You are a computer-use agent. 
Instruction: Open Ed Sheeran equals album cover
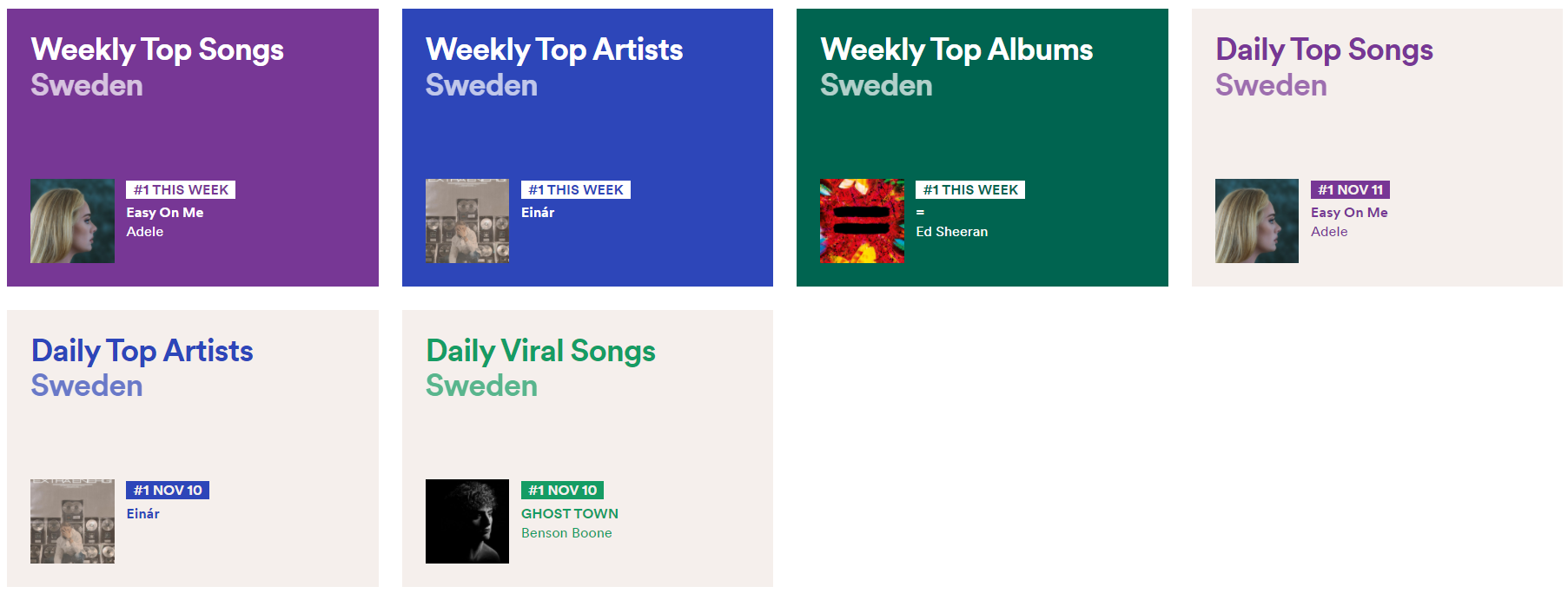tap(862, 221)
